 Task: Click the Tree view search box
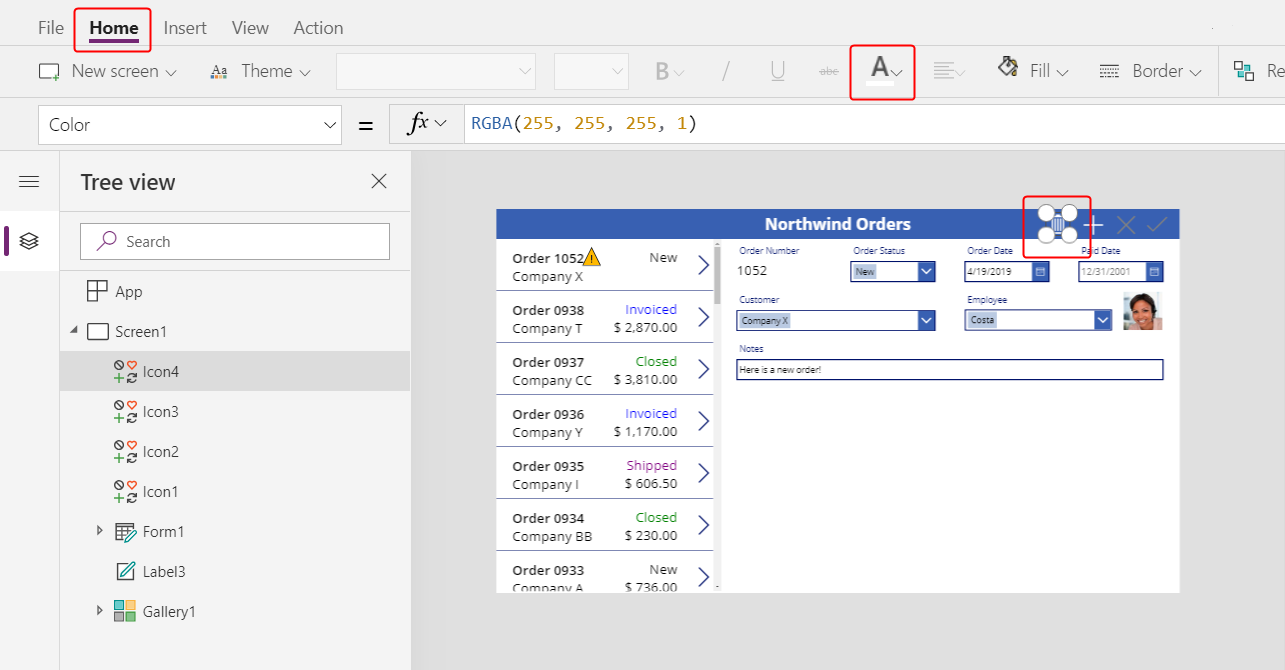pos(235,241)
